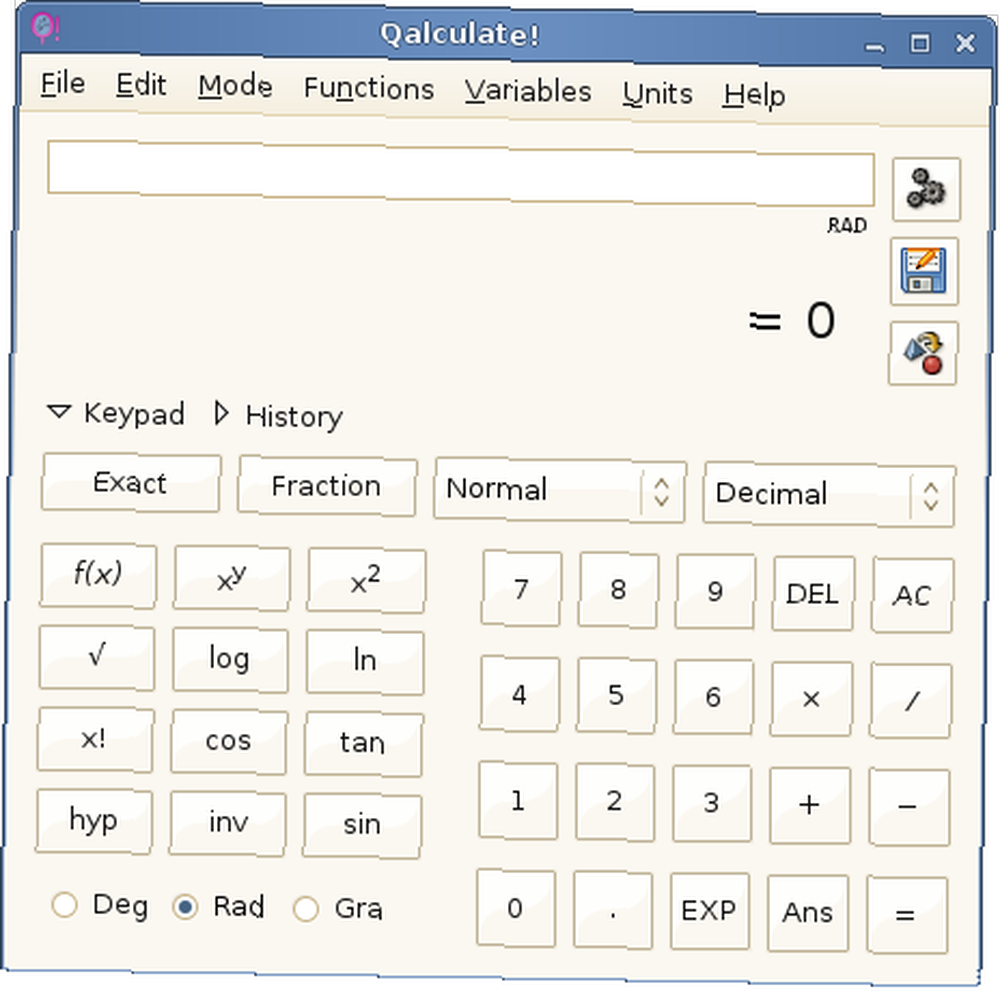Click the AC clear all button
This screenshot has width=1000, height=991.
(912, 596)
